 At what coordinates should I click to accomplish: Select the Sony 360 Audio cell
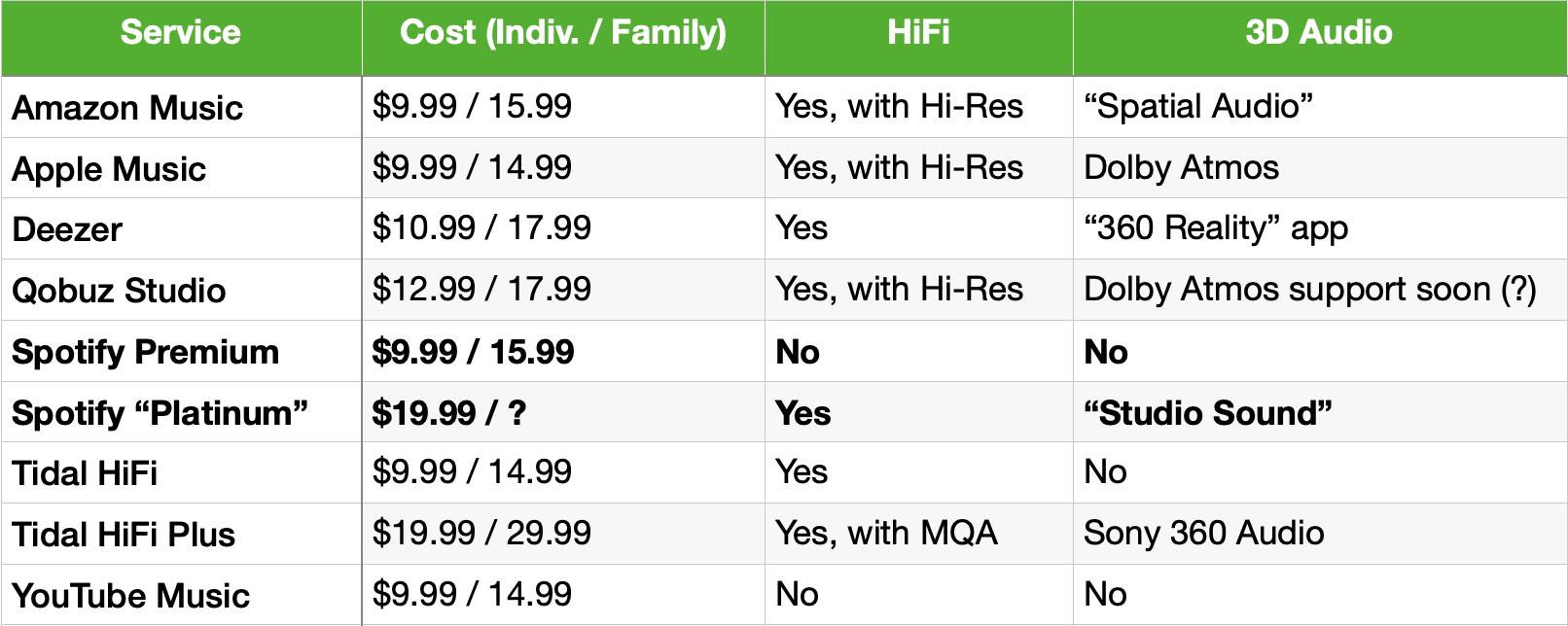pyautogui.click(x=1320, y=534)
